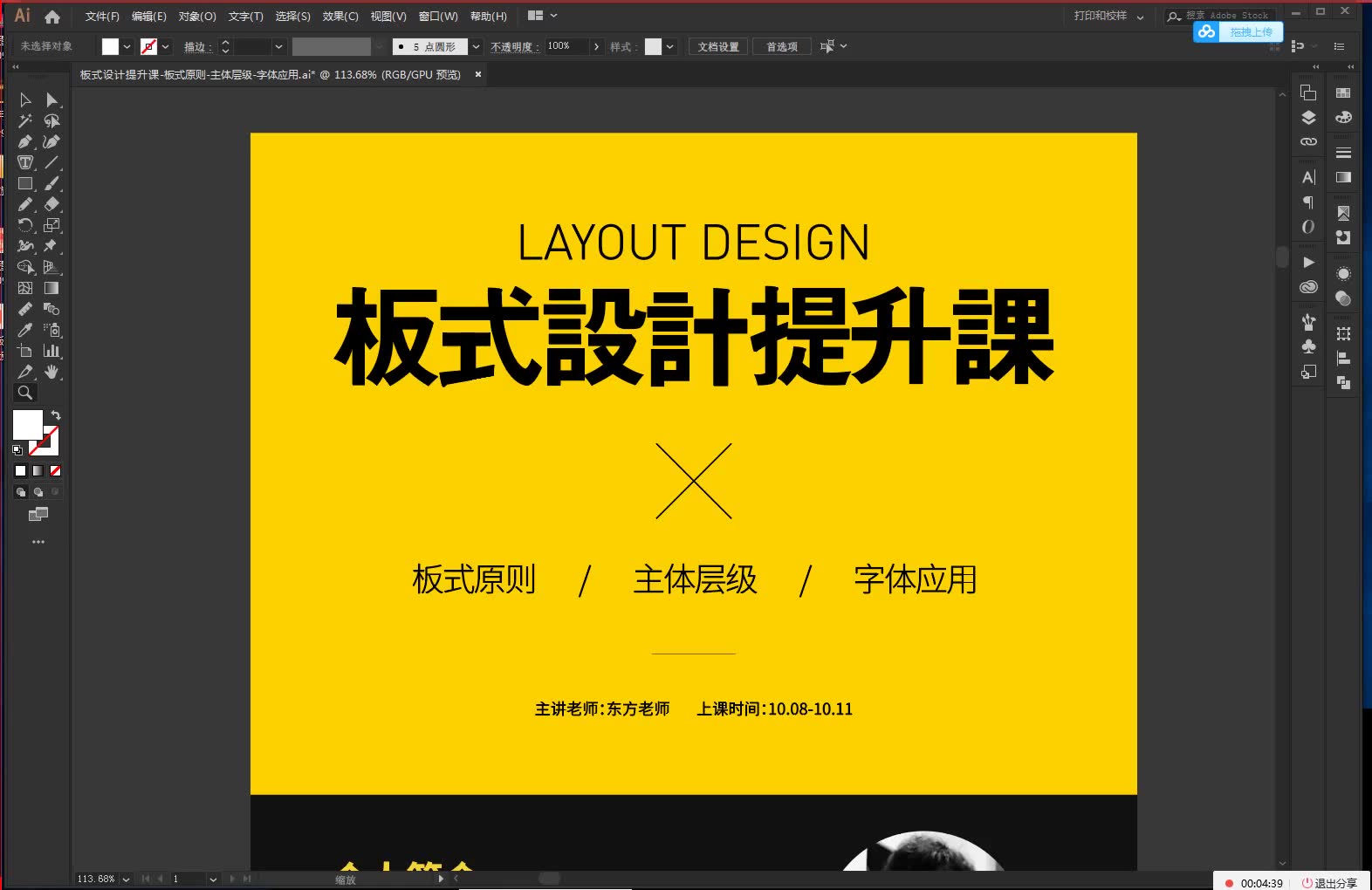Image resolution: width=1372 pixels, height=890 pixels.
Task: Open the Color palette panel icon
Action: click(1343, 118)
